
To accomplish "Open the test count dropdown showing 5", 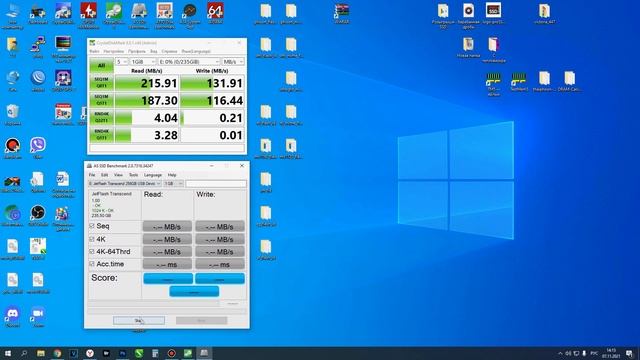I will [122, 62].
